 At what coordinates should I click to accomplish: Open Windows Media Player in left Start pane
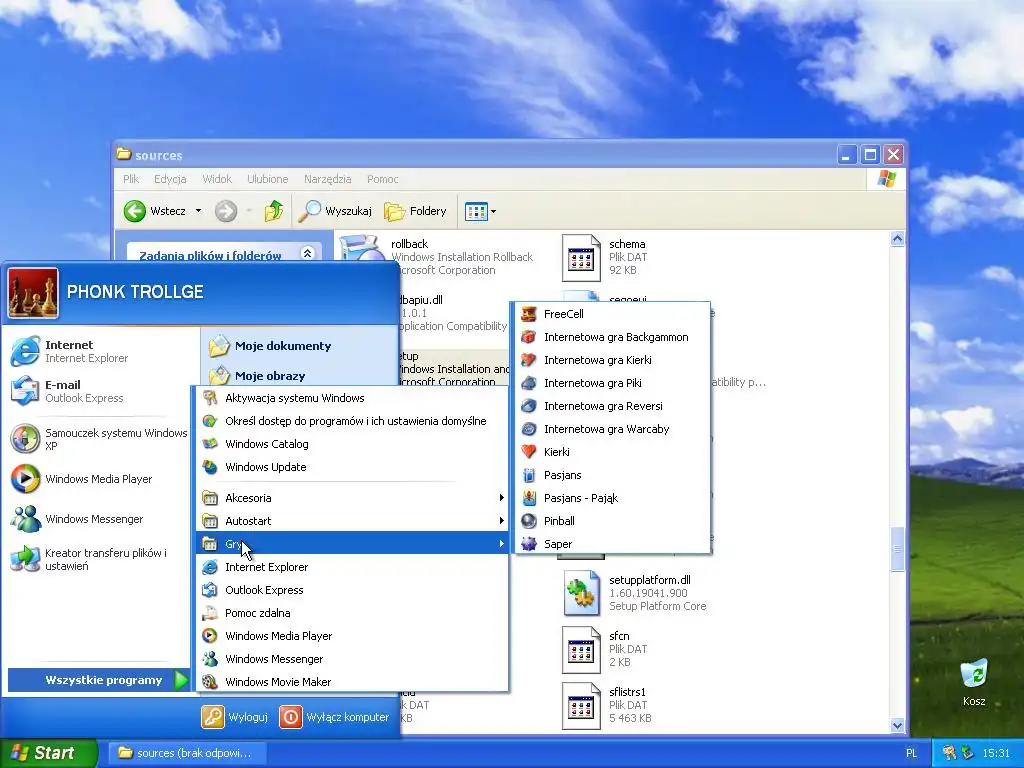[99, 479]
